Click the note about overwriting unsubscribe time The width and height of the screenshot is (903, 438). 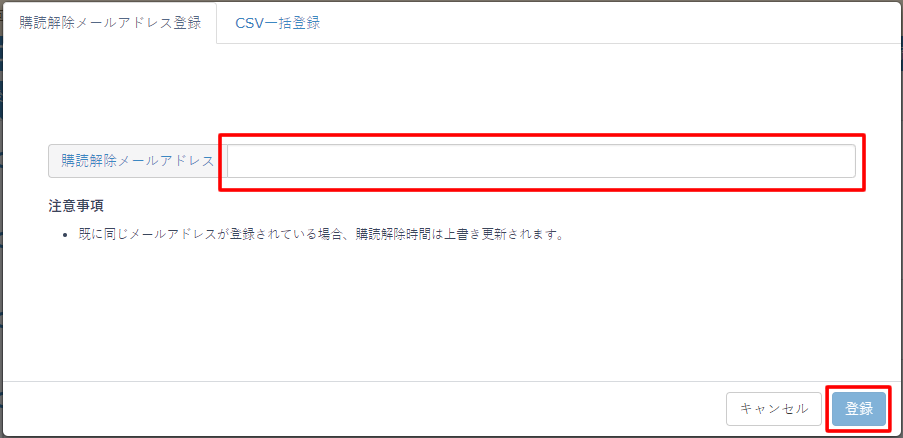coord(320,235)
